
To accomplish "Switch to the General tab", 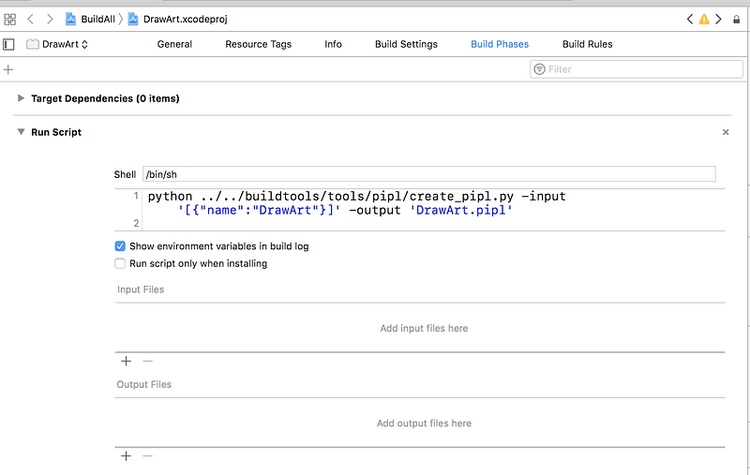I will coord(175,44).
